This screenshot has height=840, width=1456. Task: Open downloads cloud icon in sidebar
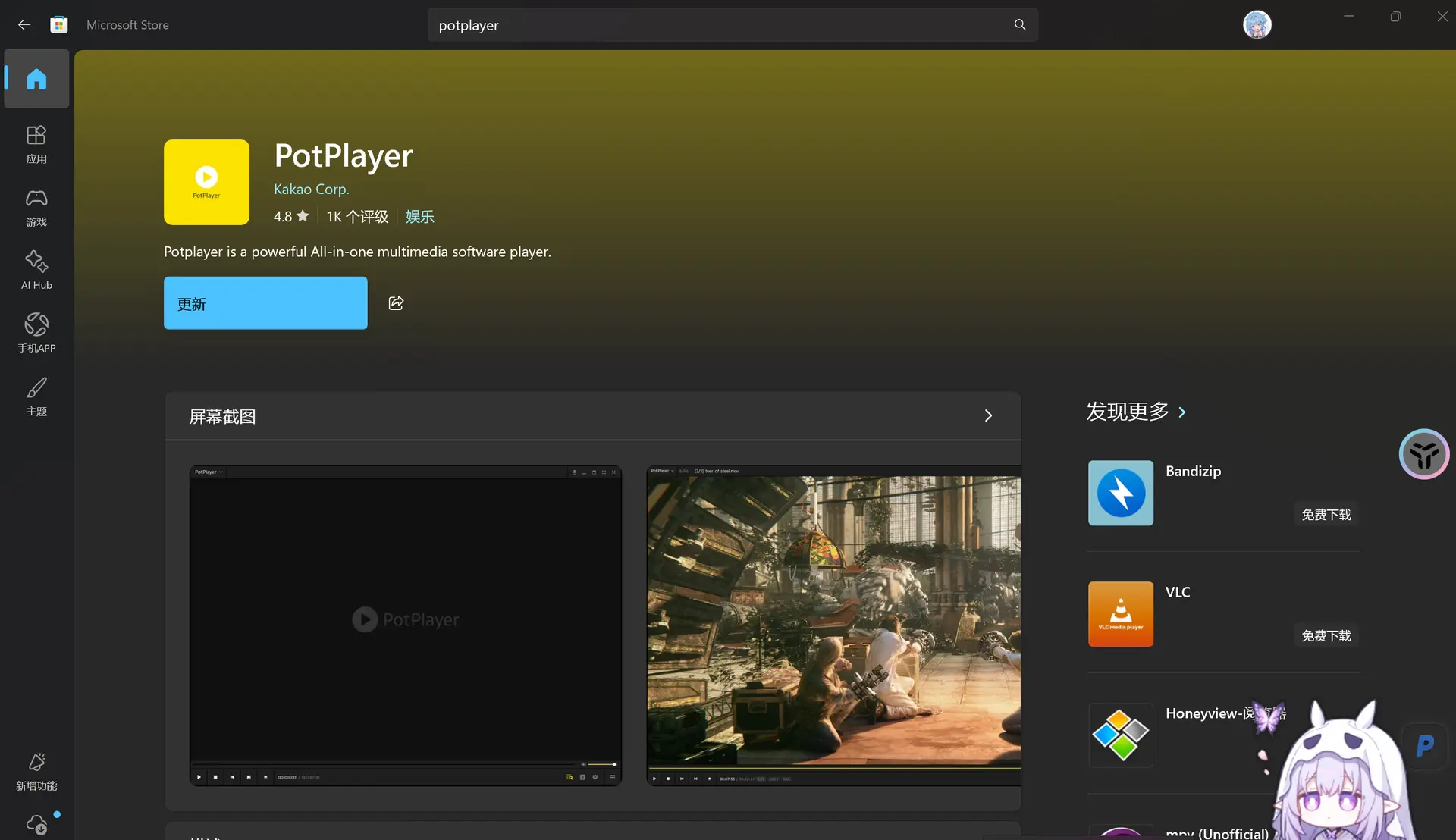point(36,824)
